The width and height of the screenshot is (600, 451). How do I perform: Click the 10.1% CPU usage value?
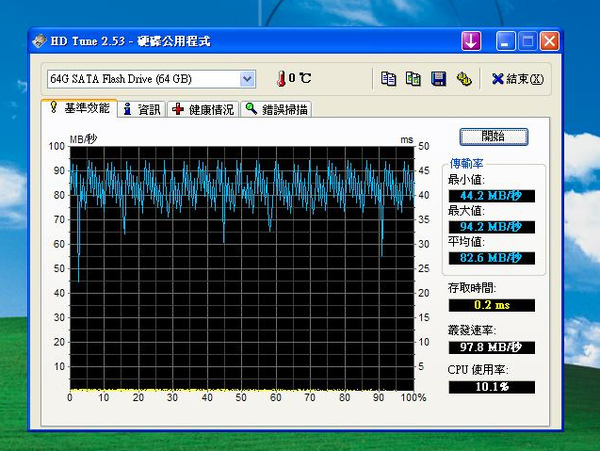coord(492,387)
